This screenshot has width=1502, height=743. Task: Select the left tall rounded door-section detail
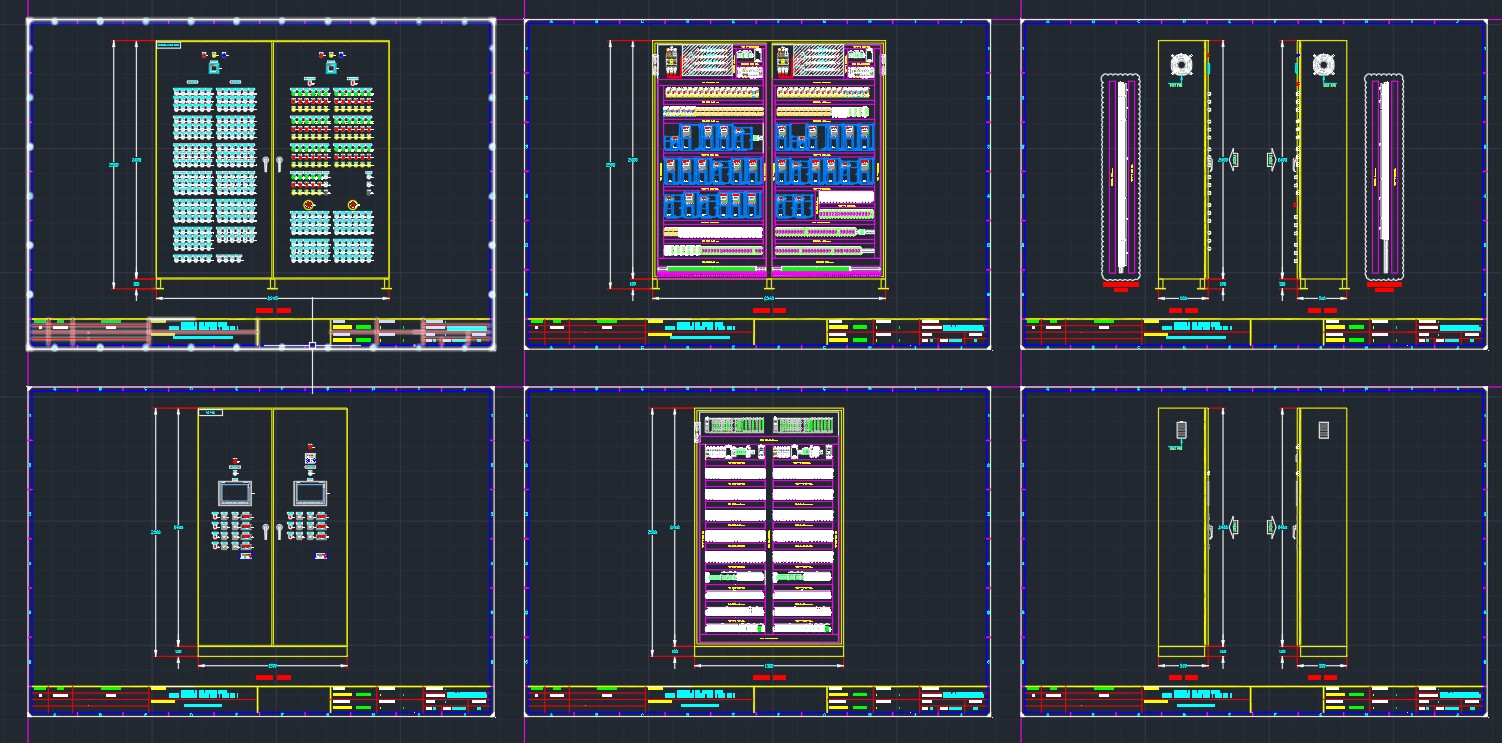(1120, 177)
